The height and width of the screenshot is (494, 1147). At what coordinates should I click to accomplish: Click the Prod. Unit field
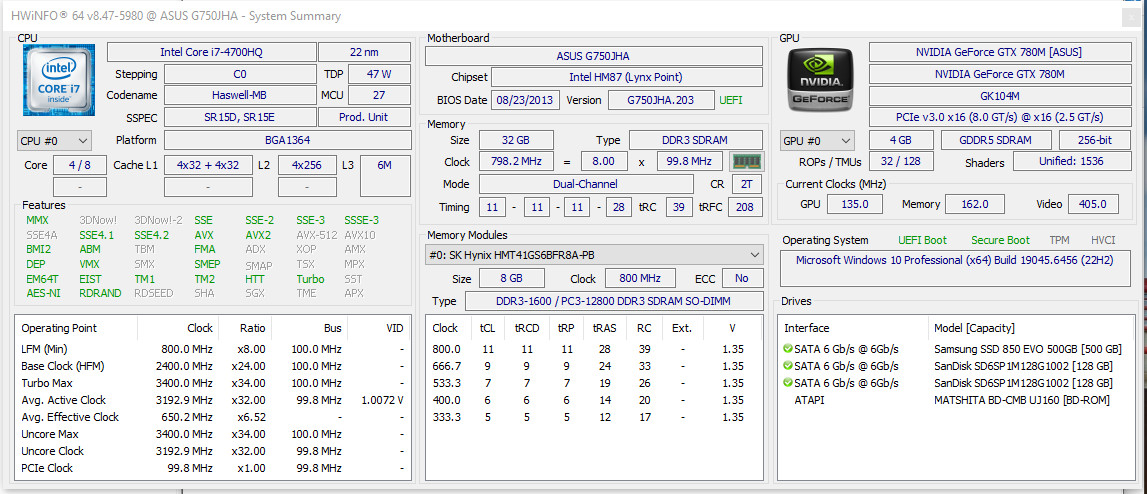[x=364, y=117]
